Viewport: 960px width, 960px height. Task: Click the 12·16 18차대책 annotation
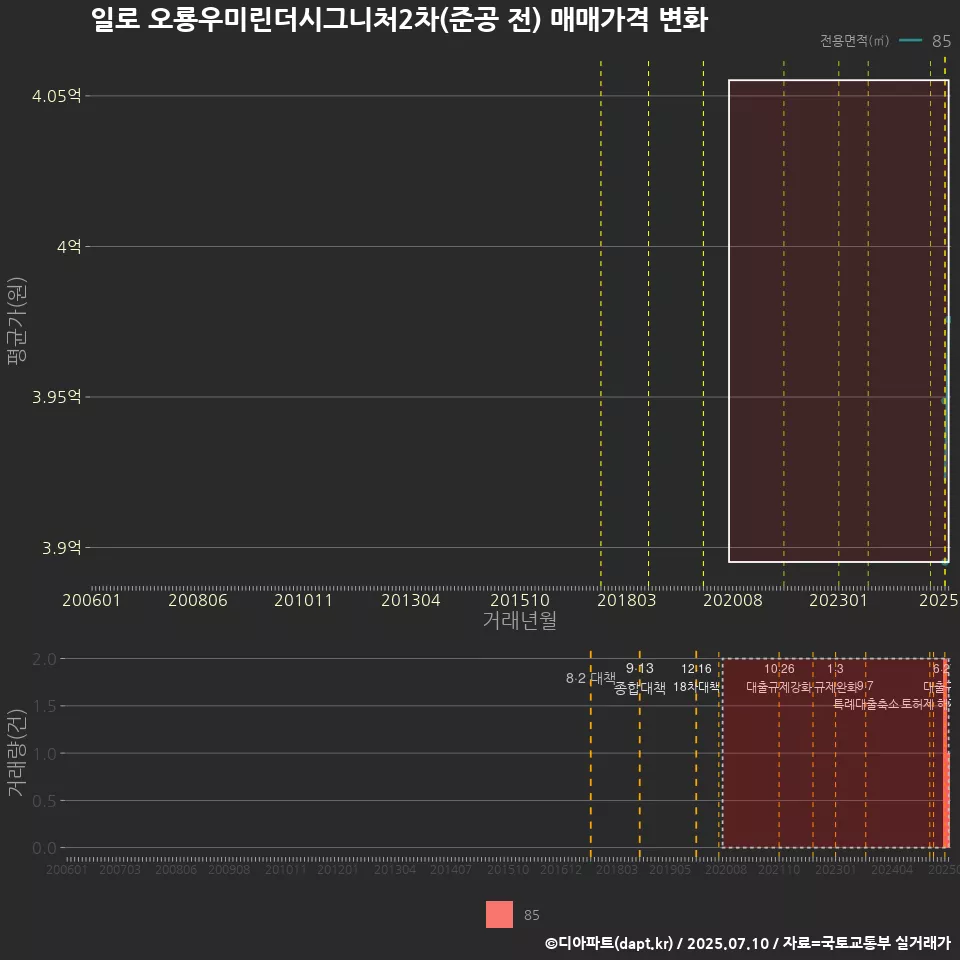696,678
